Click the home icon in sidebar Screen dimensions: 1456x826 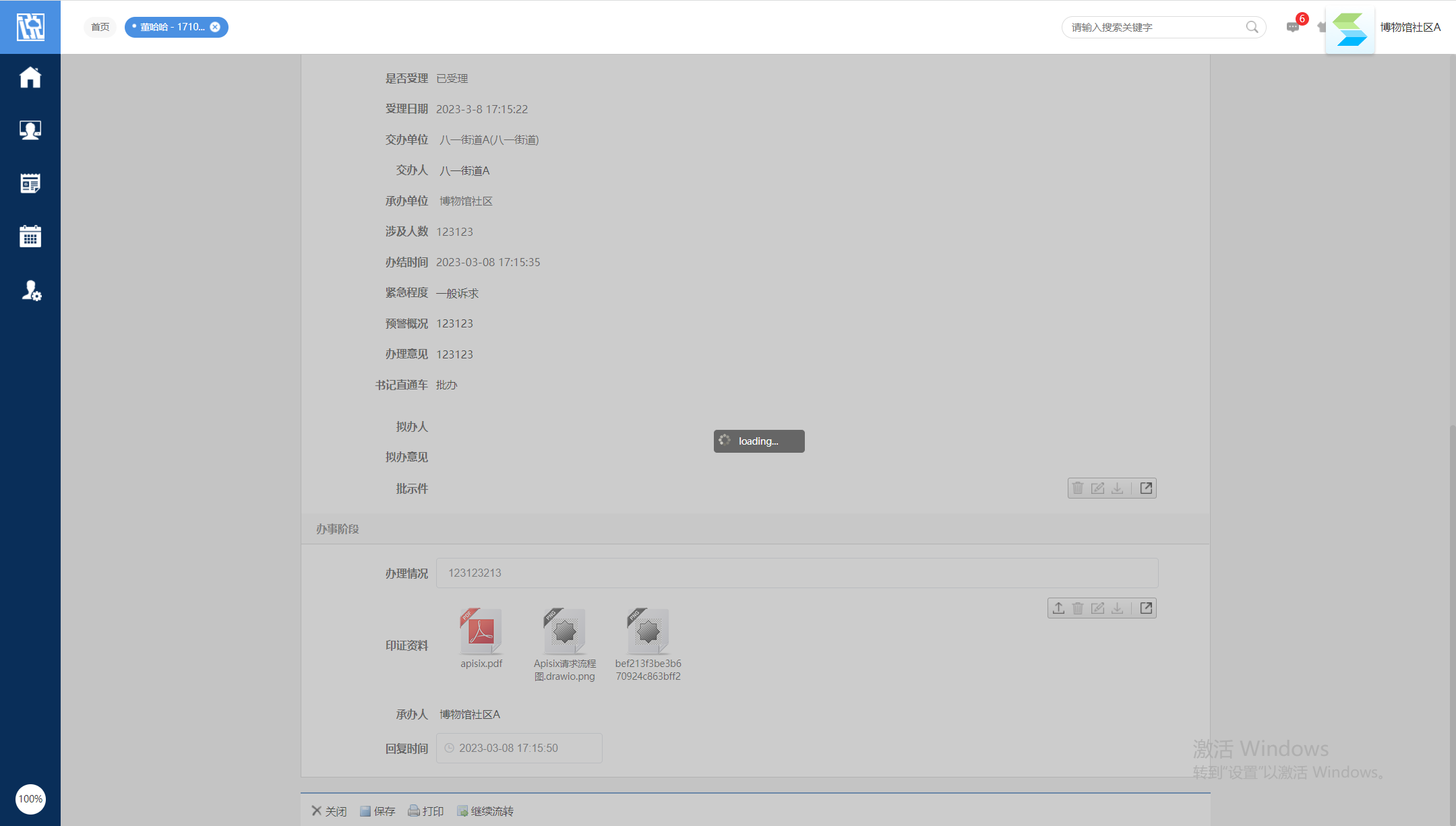click(x=30, y=77)
